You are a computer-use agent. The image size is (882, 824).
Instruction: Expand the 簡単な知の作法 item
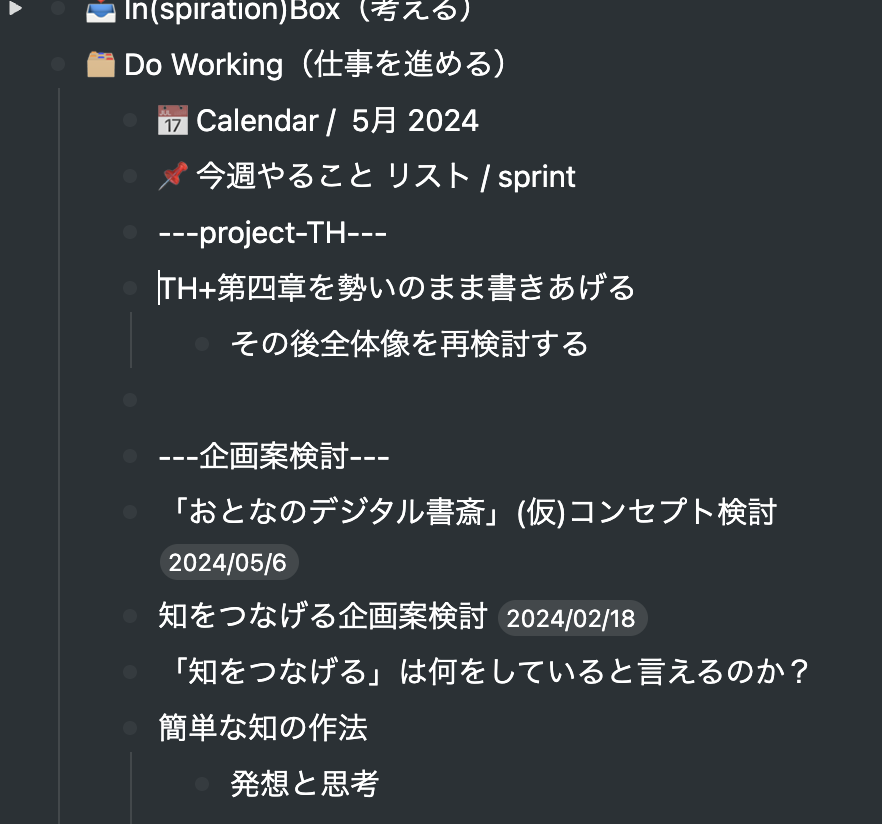coord(130,728)
